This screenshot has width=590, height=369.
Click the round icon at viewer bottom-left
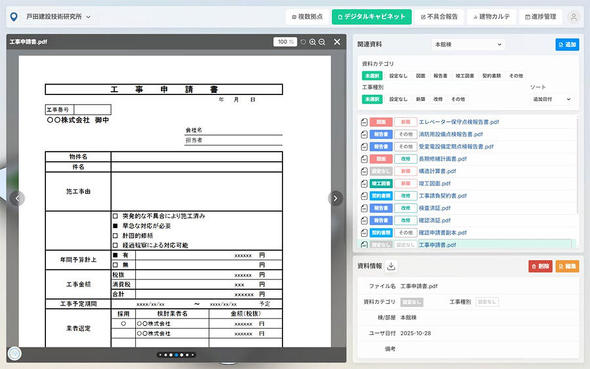[15, 354]
